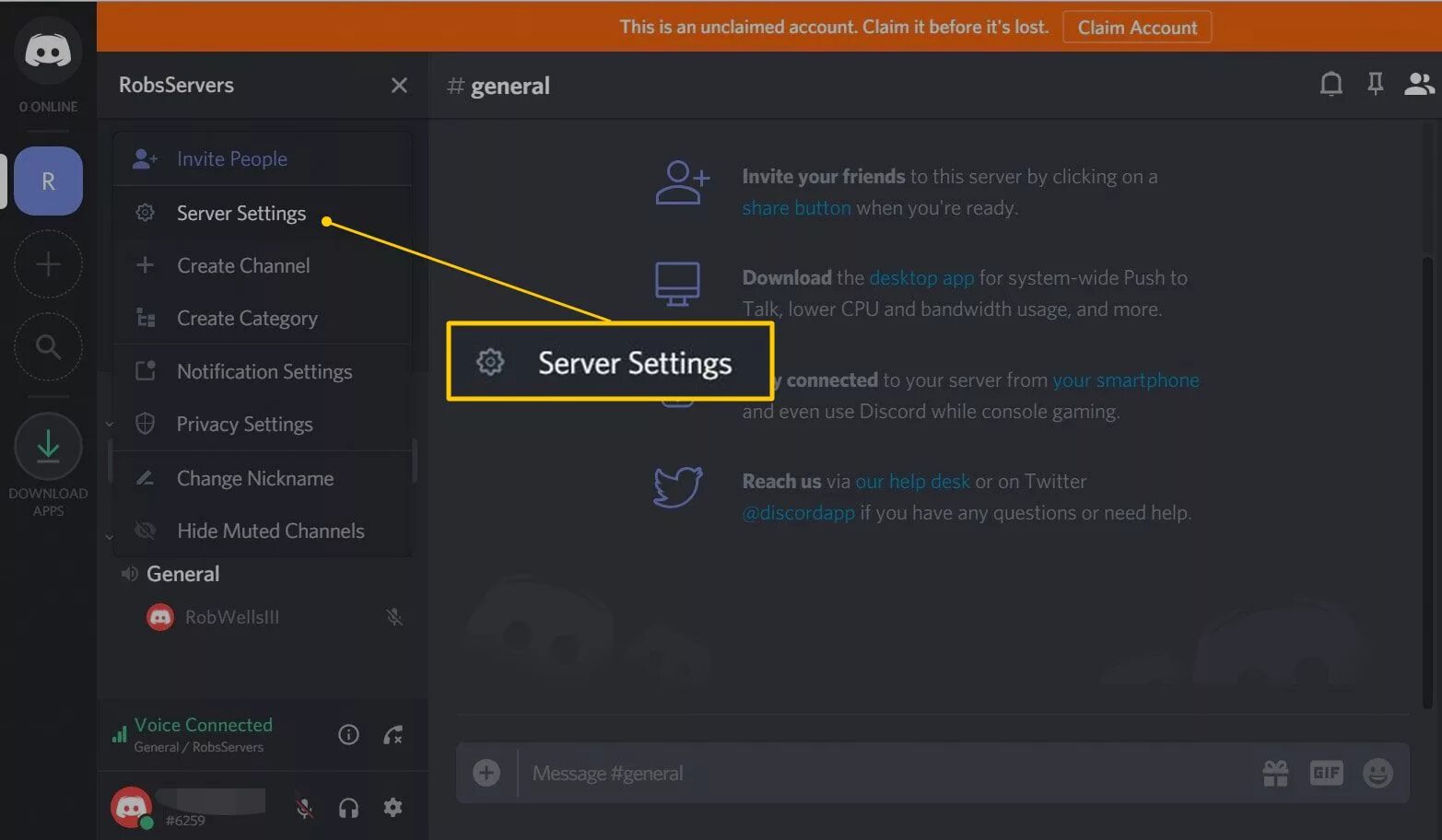1442x840 pixels.
Task: Select RobWellsIII in voice channel
Action: coord(231,617)
